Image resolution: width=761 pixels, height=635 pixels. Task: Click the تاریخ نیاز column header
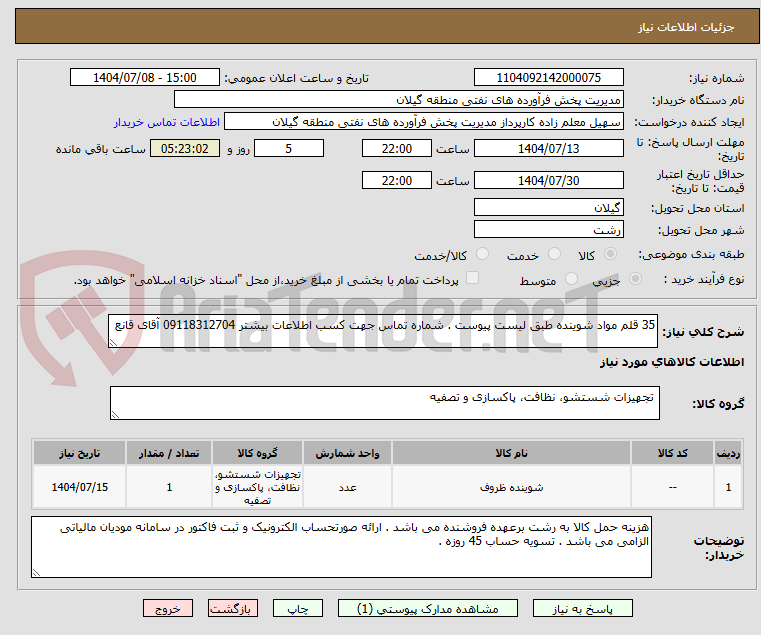click(x=80, y=453)
